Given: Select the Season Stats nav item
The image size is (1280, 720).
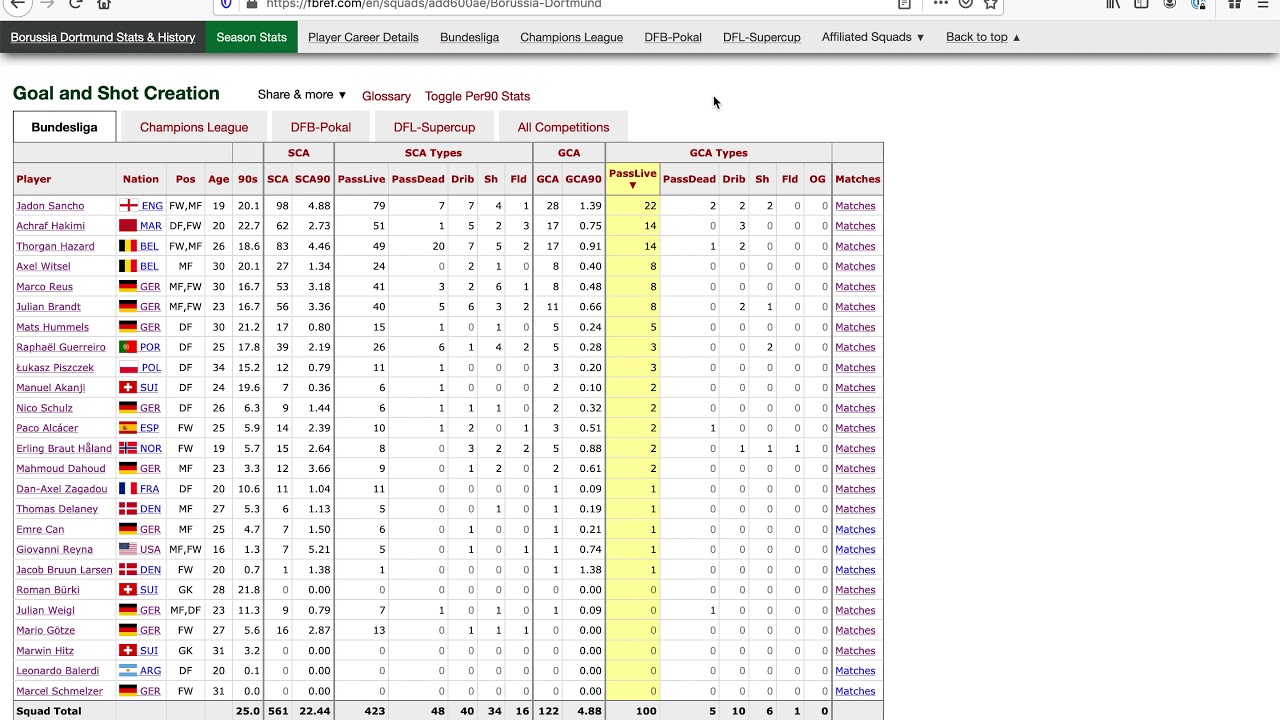Looking at the screenshot, I should (x=251, y=37).
